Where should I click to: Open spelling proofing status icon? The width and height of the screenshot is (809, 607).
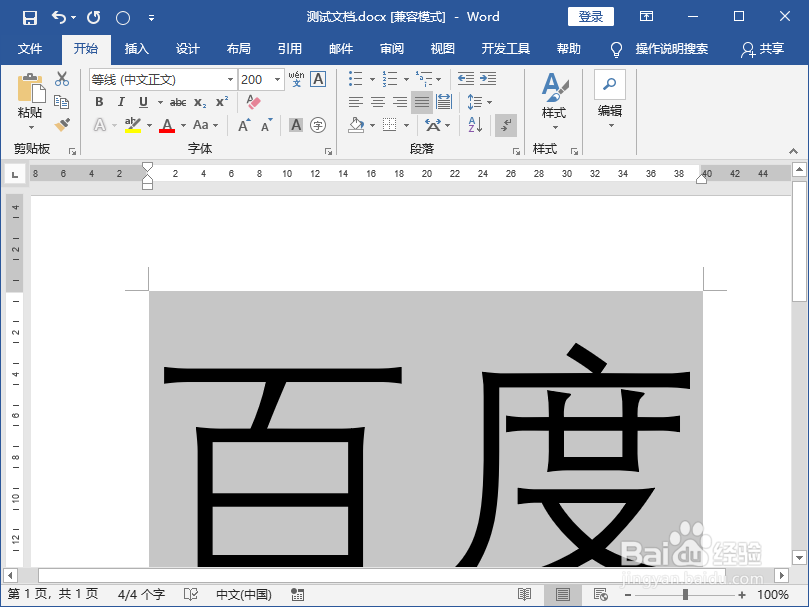pyautogui.click(x=191, y=595)
